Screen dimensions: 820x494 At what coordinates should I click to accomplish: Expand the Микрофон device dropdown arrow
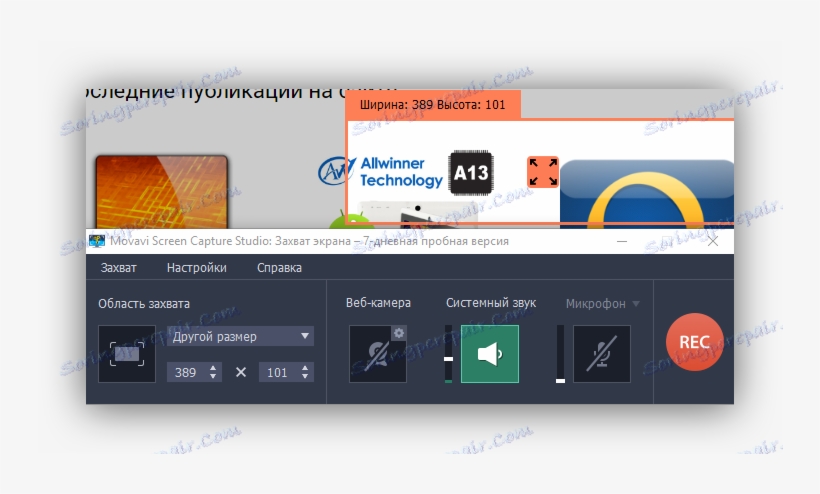tap(636, 304)
